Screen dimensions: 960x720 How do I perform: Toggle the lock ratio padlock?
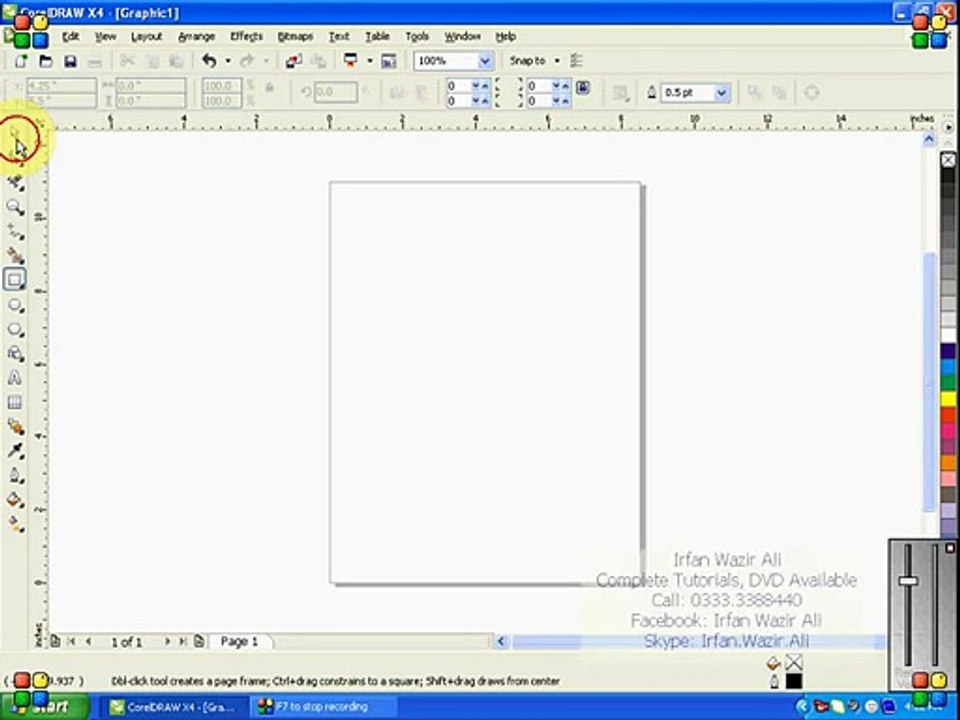click(x=269, y=88)
